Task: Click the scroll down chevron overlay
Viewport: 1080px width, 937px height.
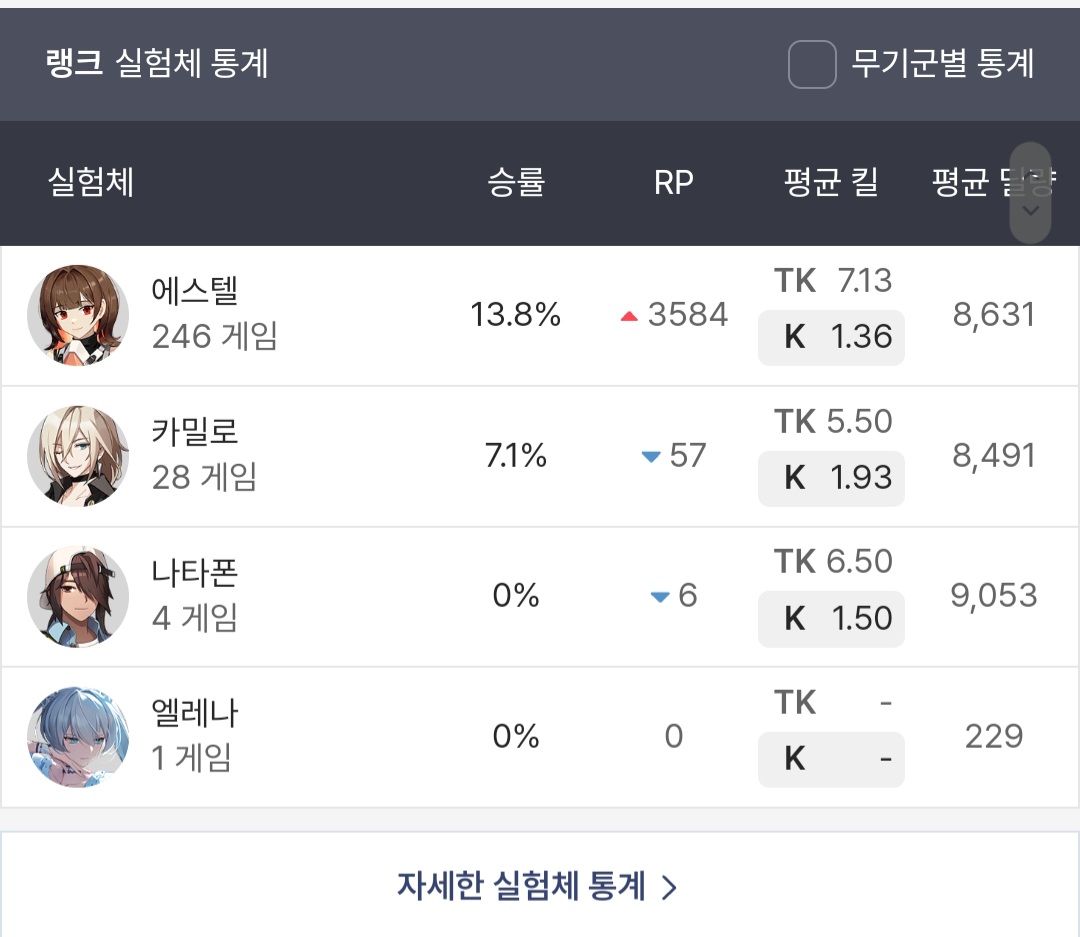Action: coord(1031,210)
